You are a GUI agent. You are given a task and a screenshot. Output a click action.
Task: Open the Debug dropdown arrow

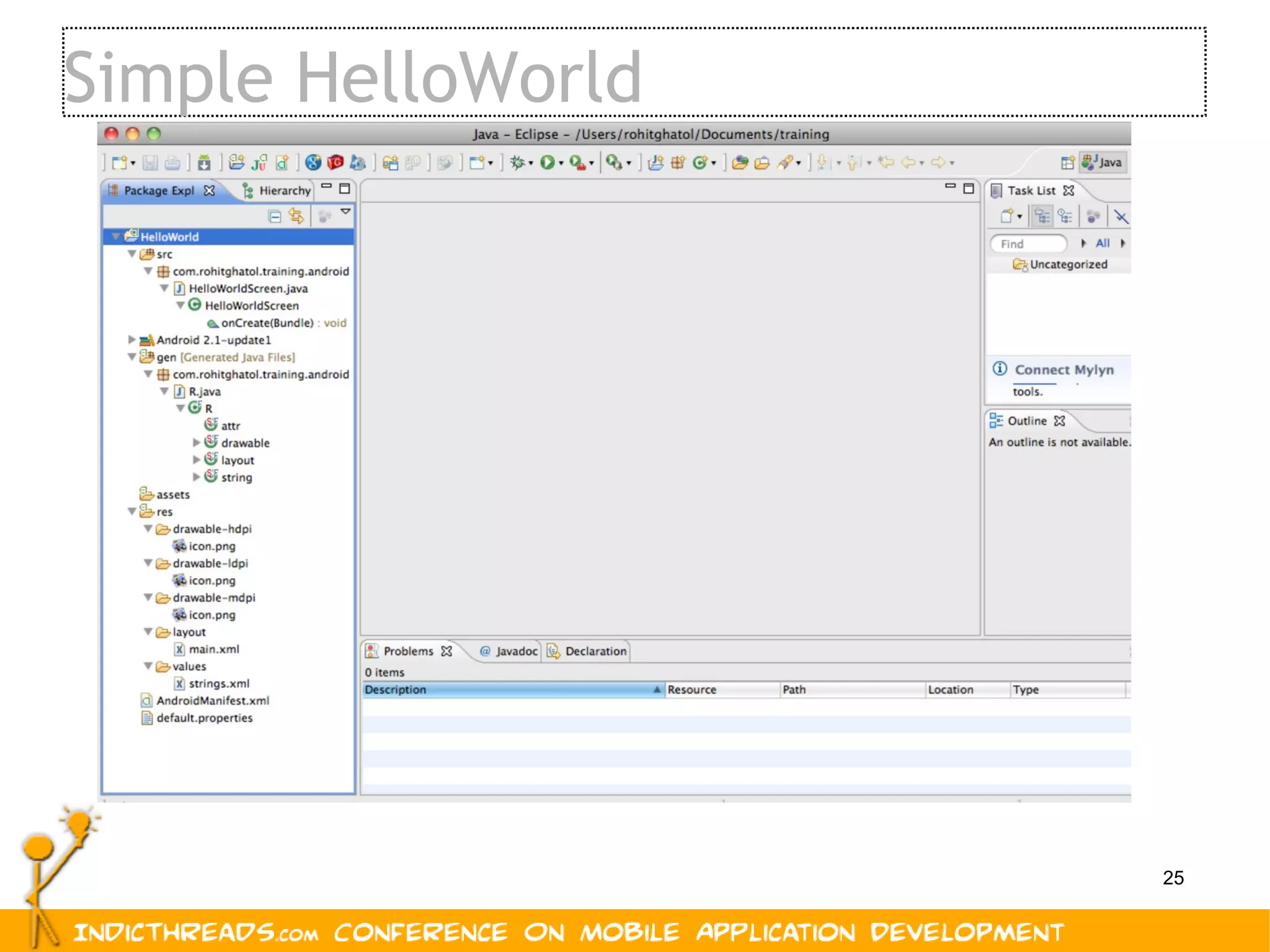(531, 164)
